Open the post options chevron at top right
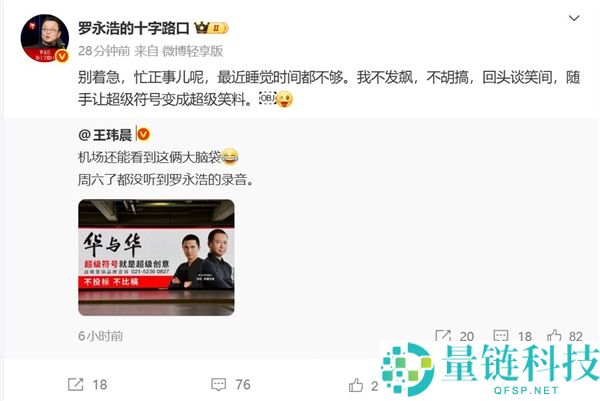This screenshot has width=600, height=401. pyautogui.click(x=574, y=18)
